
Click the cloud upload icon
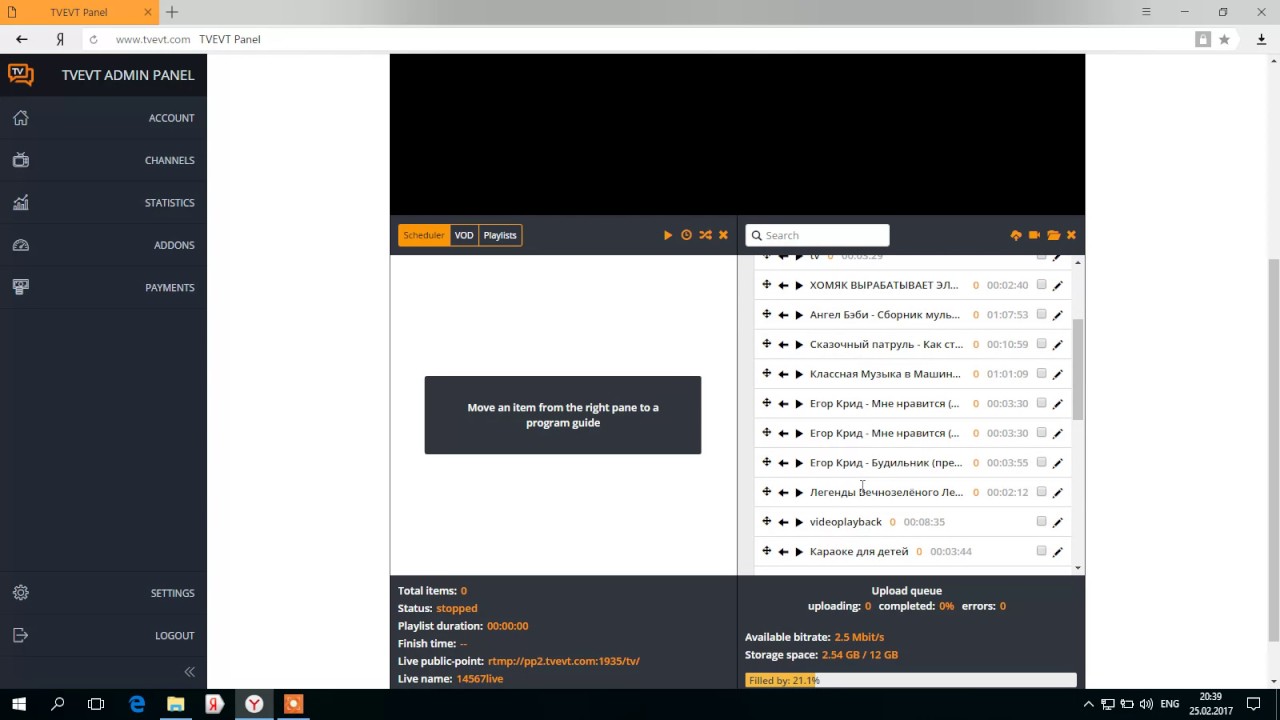1016,235
